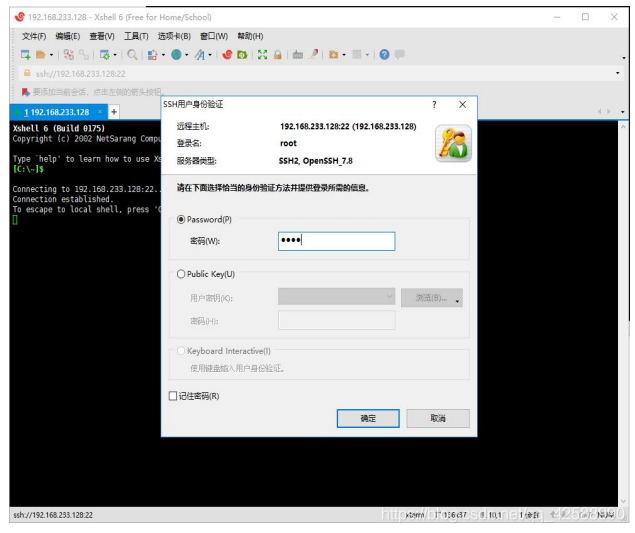Toggle full screen green arrows icon
Viewport: 635px width, 533px height.
pos(262,55)
